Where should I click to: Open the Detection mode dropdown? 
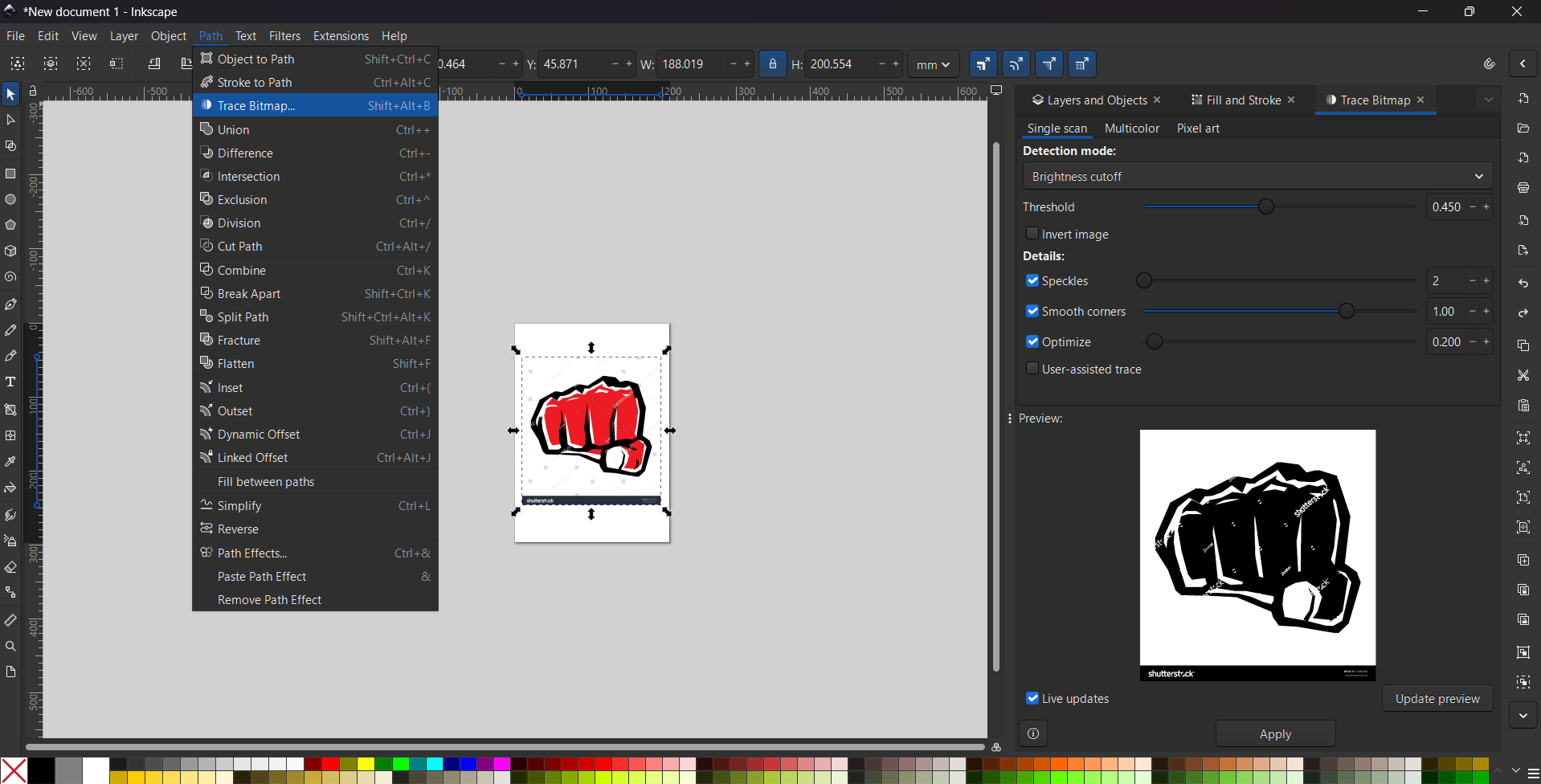tap(1257, 176)
